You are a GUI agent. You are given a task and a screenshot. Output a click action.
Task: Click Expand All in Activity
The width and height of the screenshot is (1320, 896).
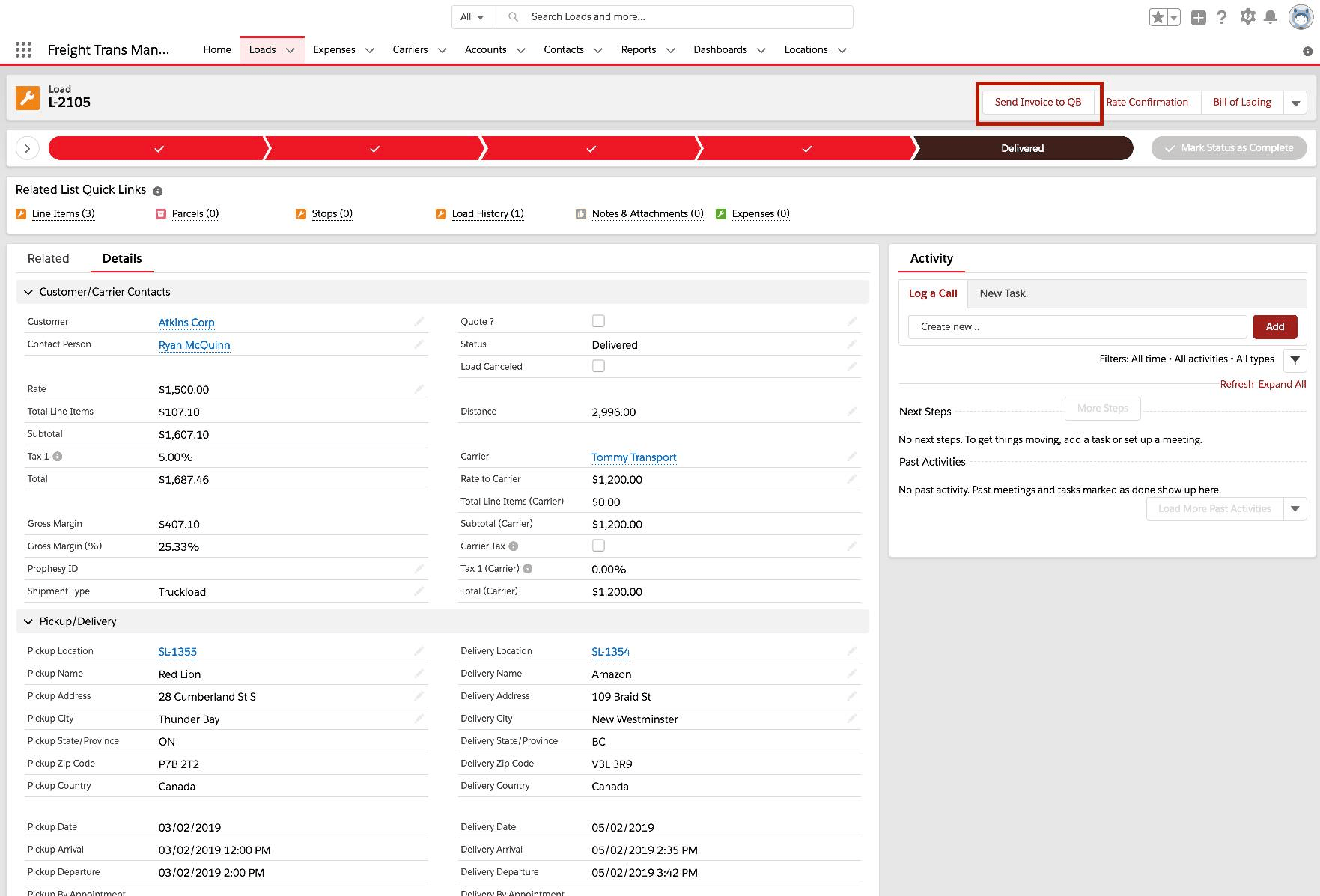[1282, 384]
